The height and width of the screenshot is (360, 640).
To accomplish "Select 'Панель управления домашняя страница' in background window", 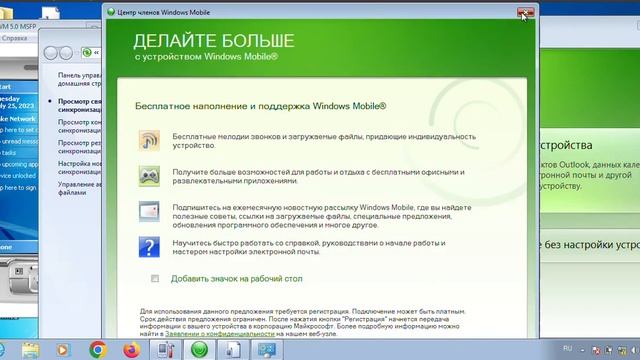I will (80, 79).
